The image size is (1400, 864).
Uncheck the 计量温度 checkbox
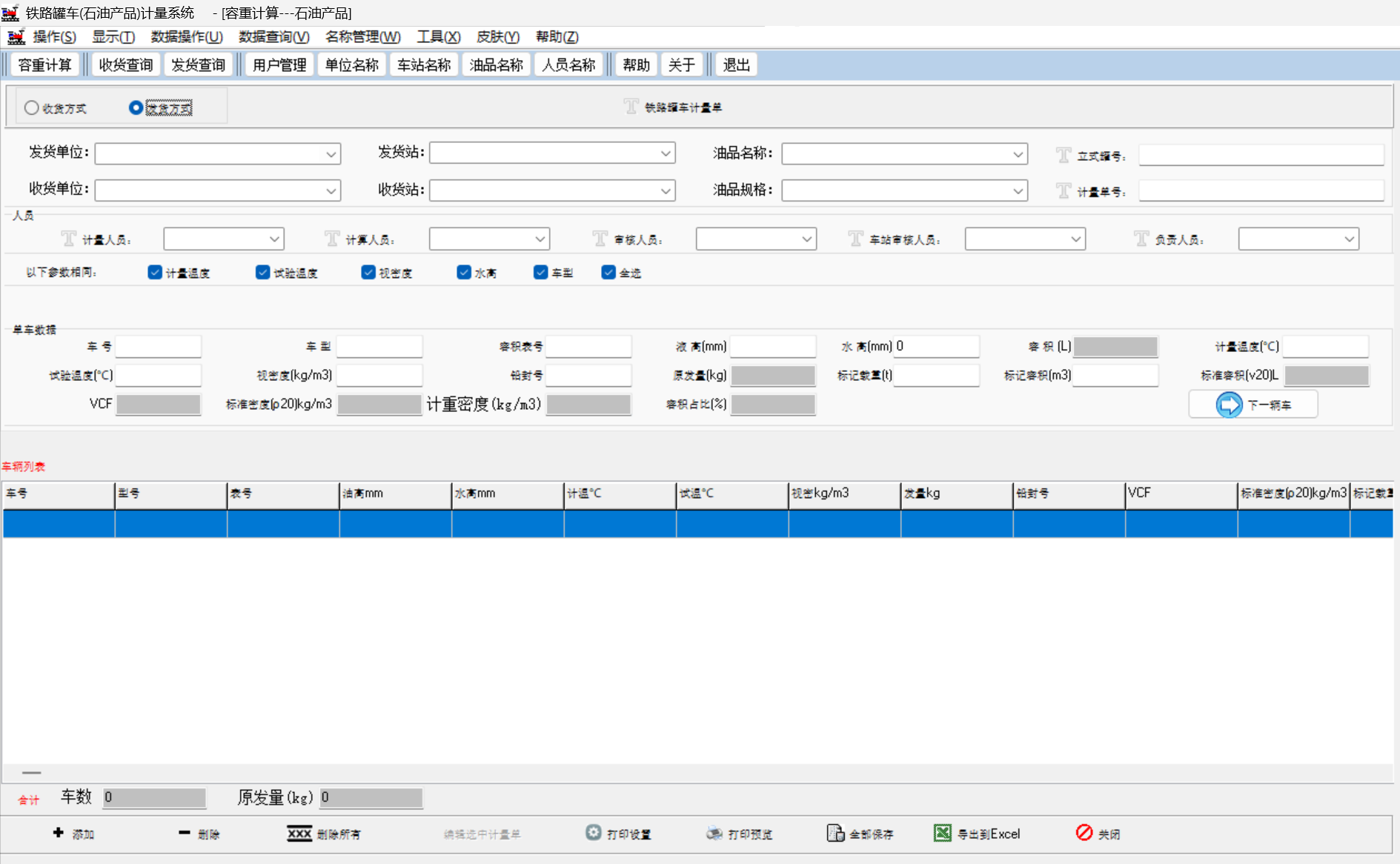coord(155,273)
